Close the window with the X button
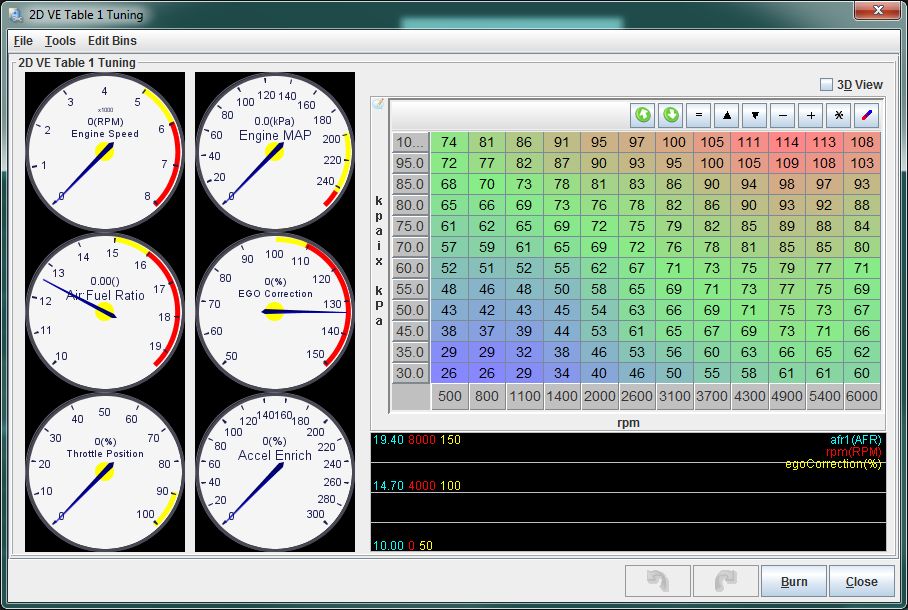 878,10
